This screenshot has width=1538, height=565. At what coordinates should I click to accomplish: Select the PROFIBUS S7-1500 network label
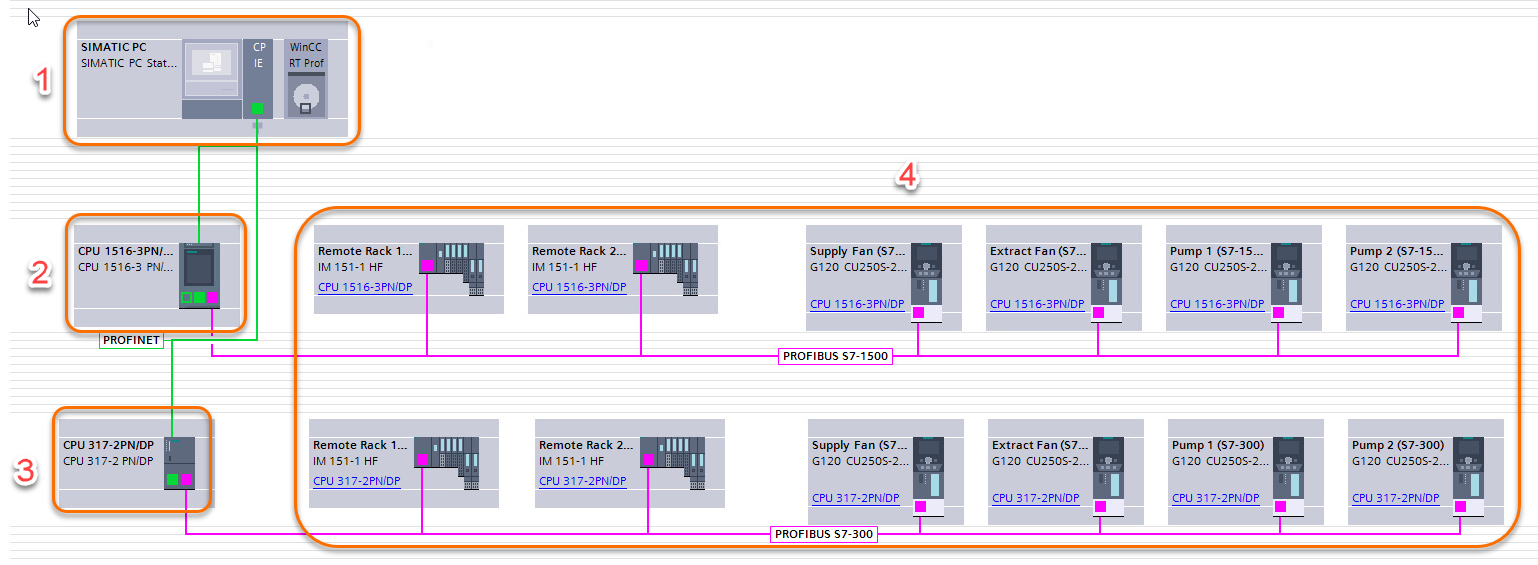pos(835,356)
